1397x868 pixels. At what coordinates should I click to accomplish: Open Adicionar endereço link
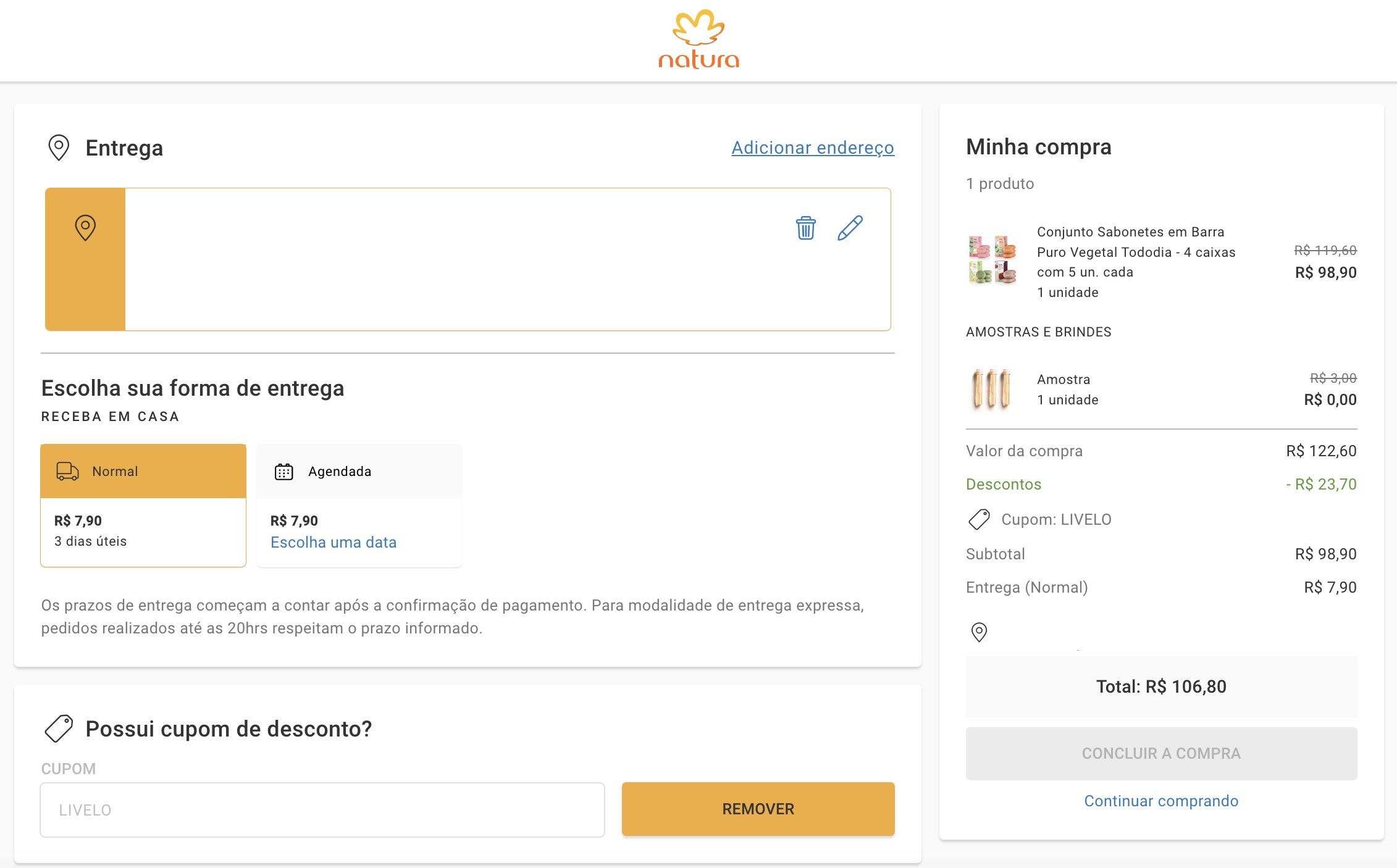813,148
